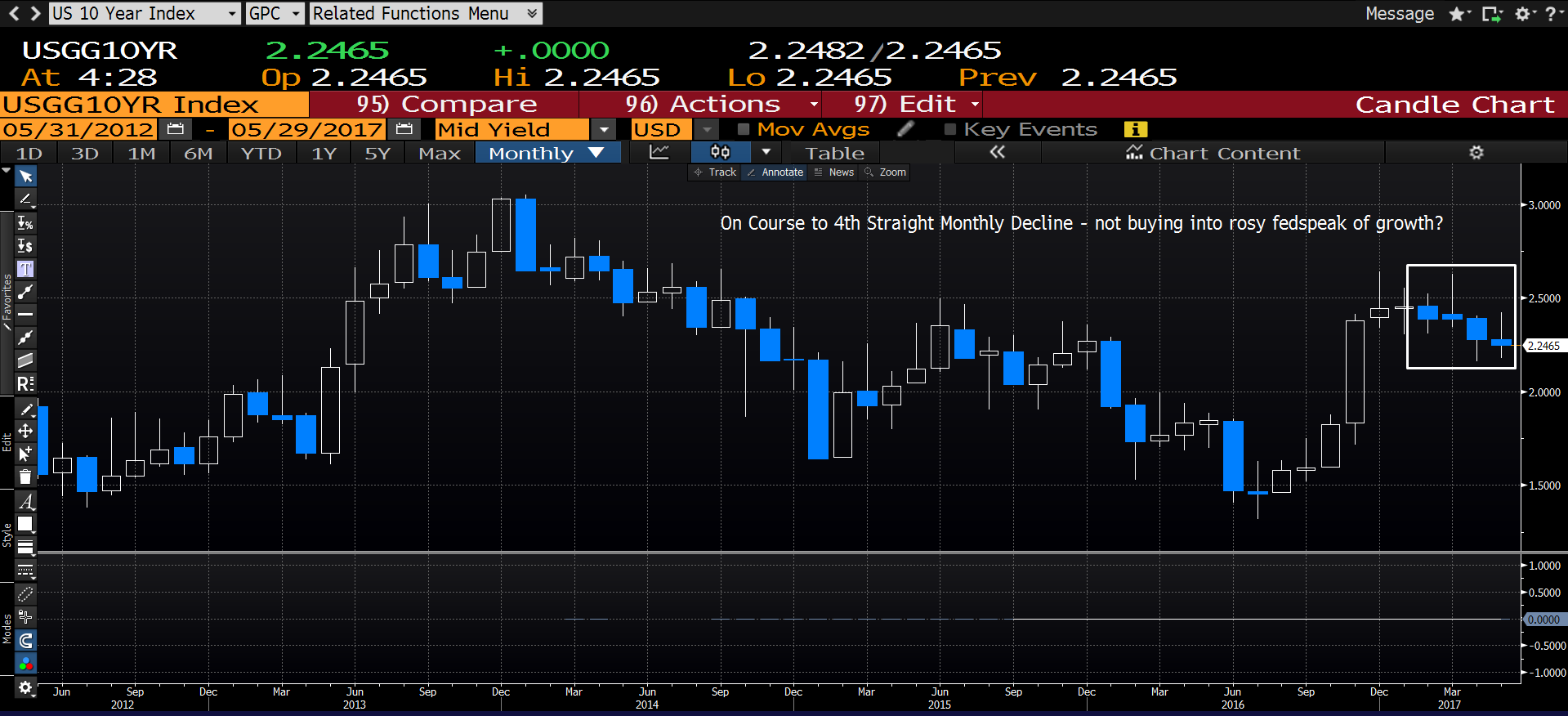
Task: Select the 1Y range tab
Action: [324, 153]
